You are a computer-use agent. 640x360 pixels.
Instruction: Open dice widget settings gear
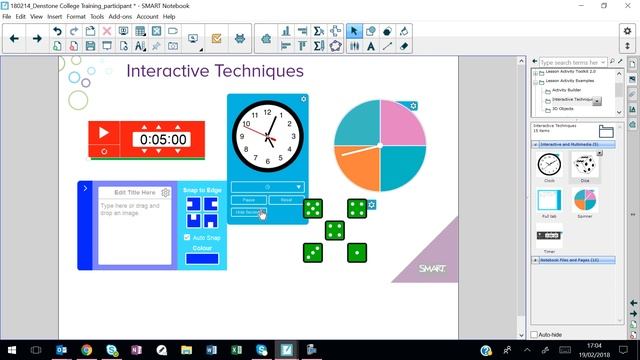(x=371, y=204)
